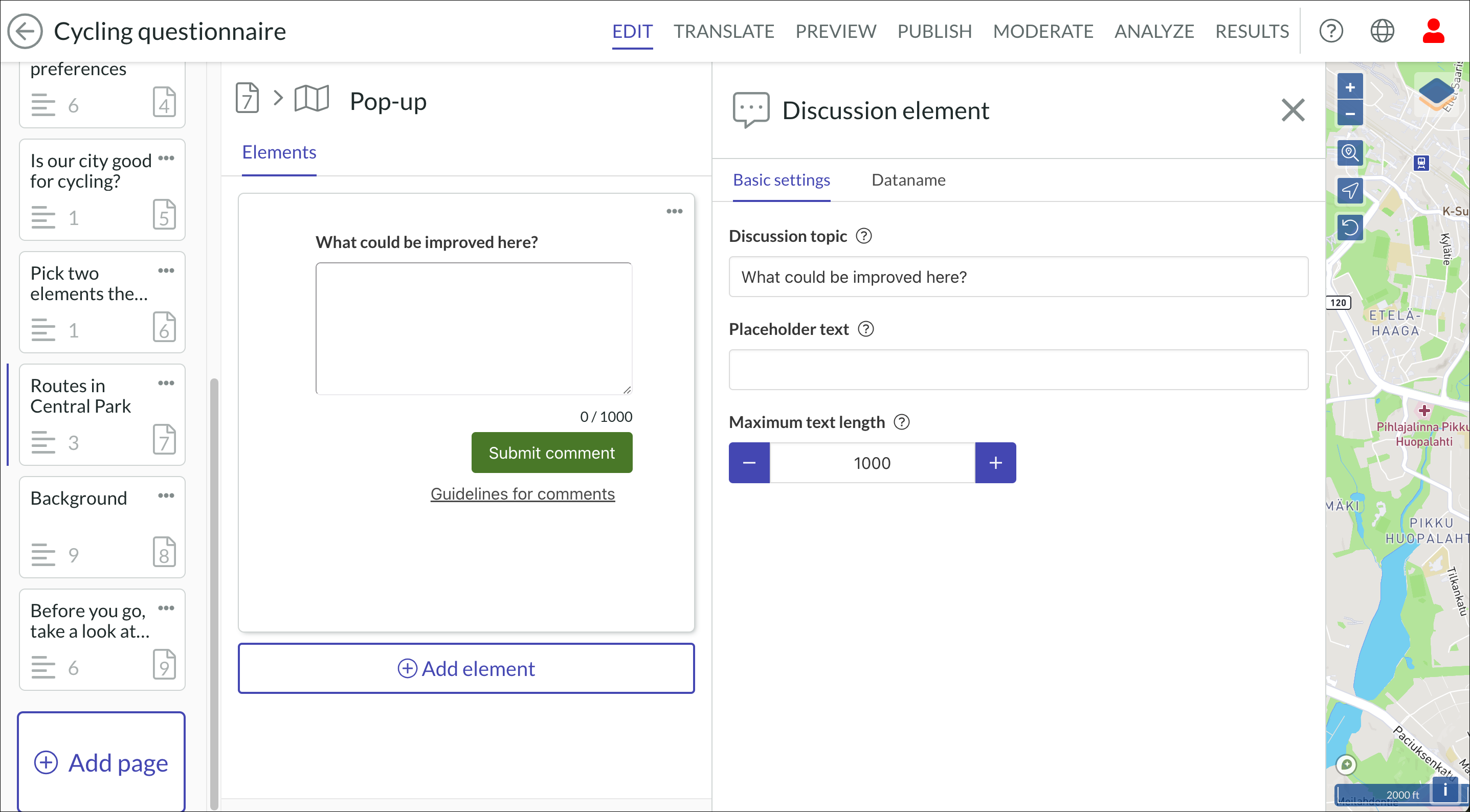Open page 7 icon on Routes card
The height and width of the screenshot is (812, 1470).
click(x=164, y=439)
